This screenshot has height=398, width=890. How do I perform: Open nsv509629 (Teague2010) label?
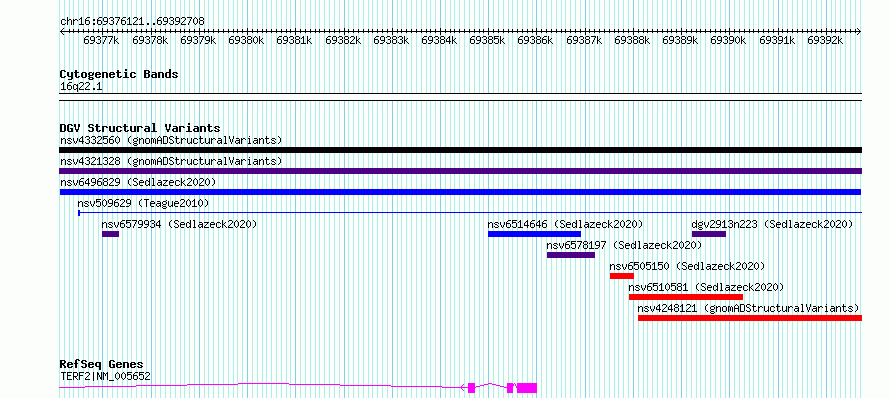click(x=143, y=203)
